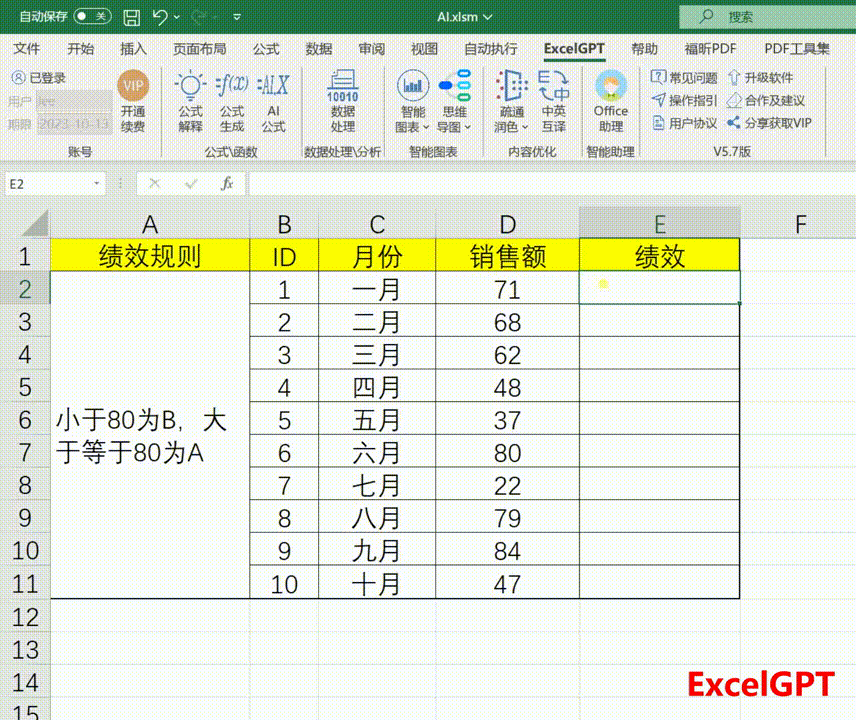Click sales cell with value 71

[507, 289]
